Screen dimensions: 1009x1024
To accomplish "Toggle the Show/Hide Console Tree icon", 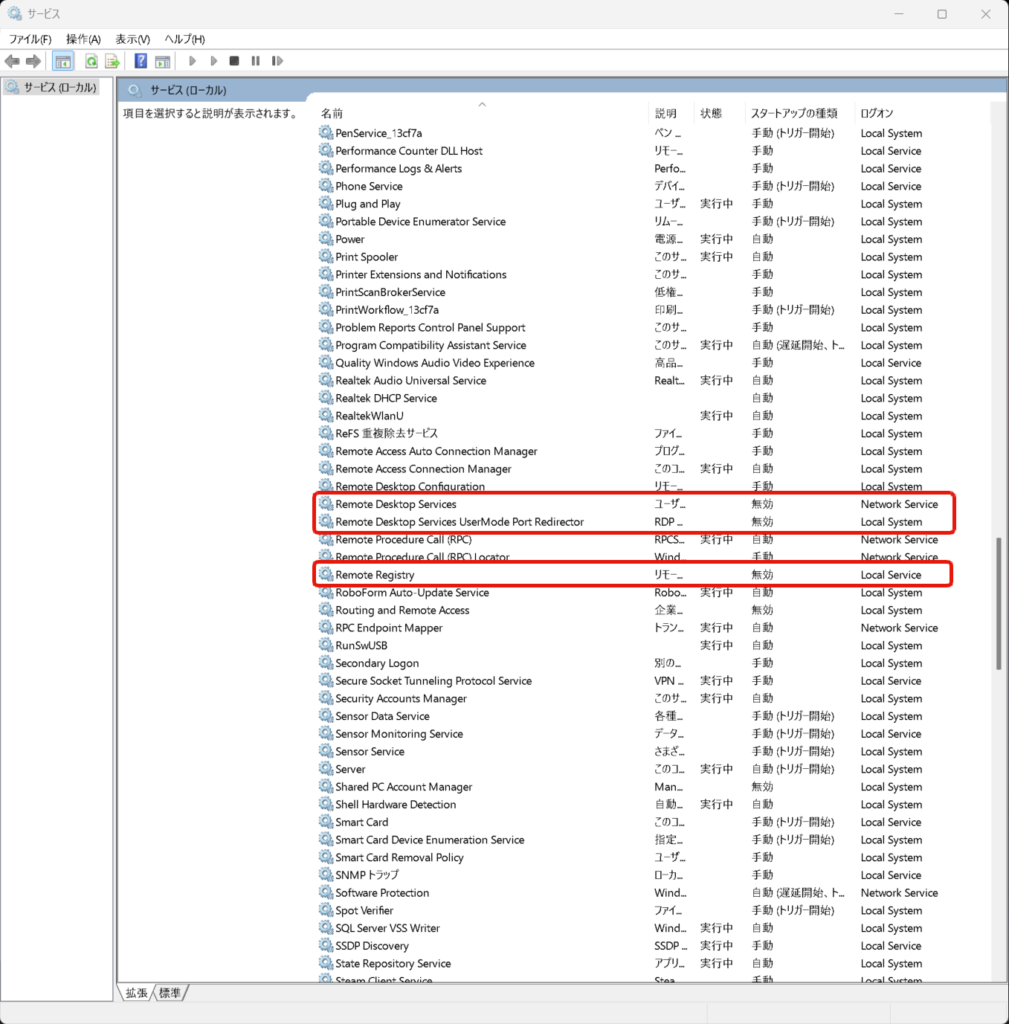I will (63, 61).
